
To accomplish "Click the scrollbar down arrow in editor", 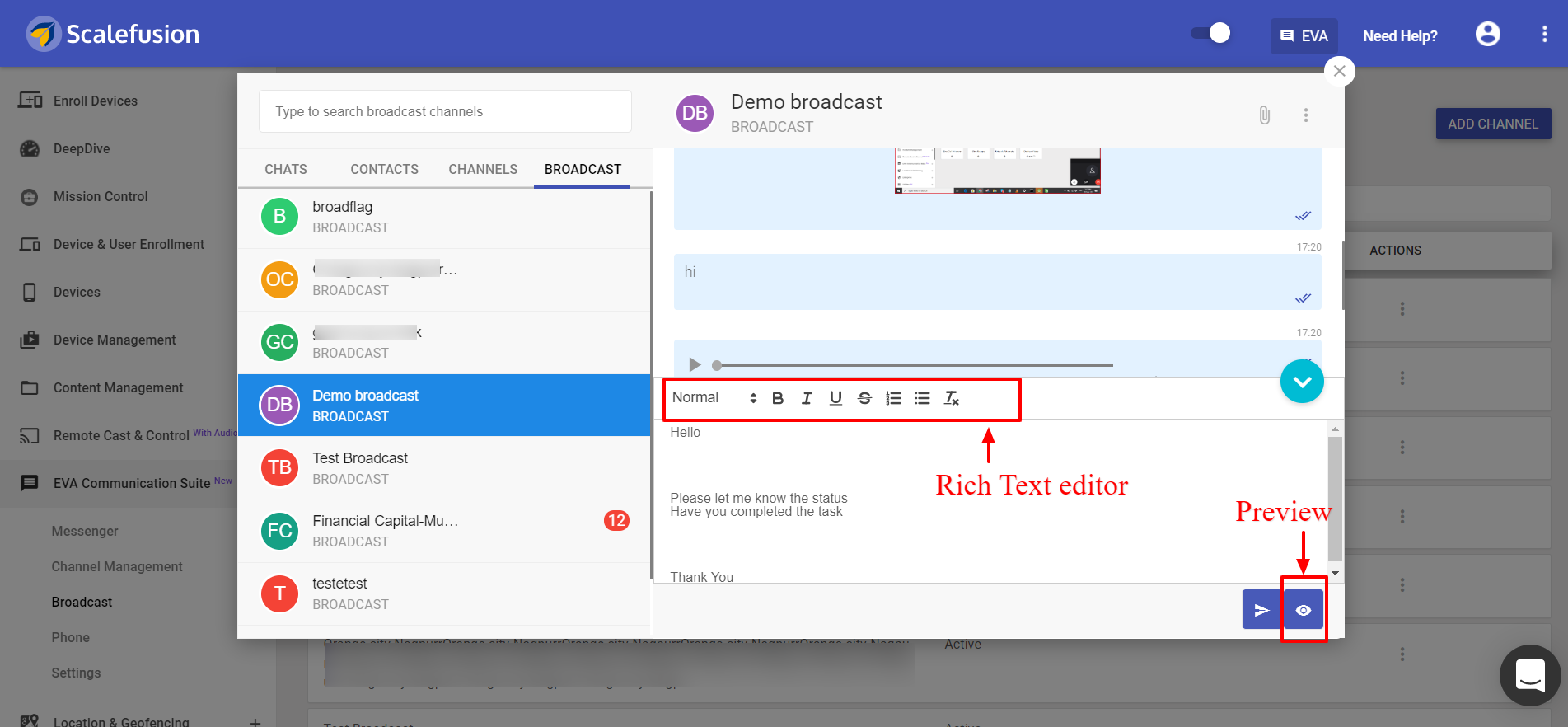I will tap(1335, 573).
